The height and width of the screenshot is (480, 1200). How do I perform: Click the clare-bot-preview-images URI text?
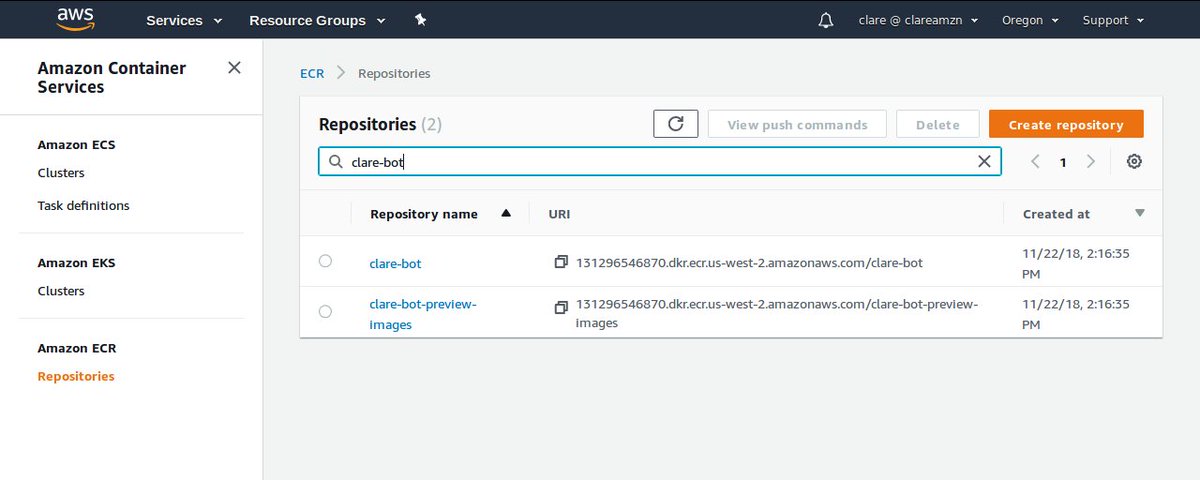[776, 313]
